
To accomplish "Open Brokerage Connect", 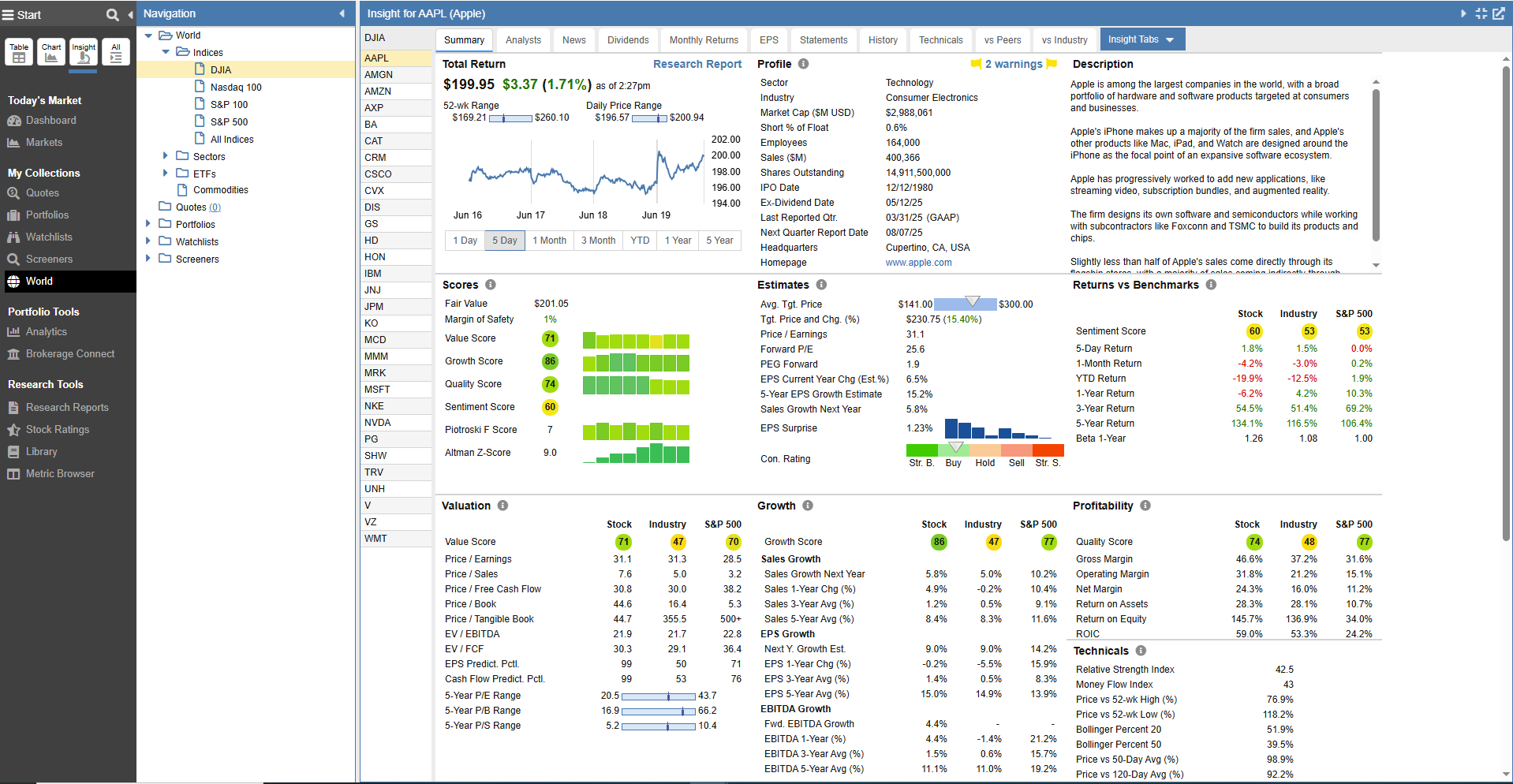I will click(x=69, y=354).
